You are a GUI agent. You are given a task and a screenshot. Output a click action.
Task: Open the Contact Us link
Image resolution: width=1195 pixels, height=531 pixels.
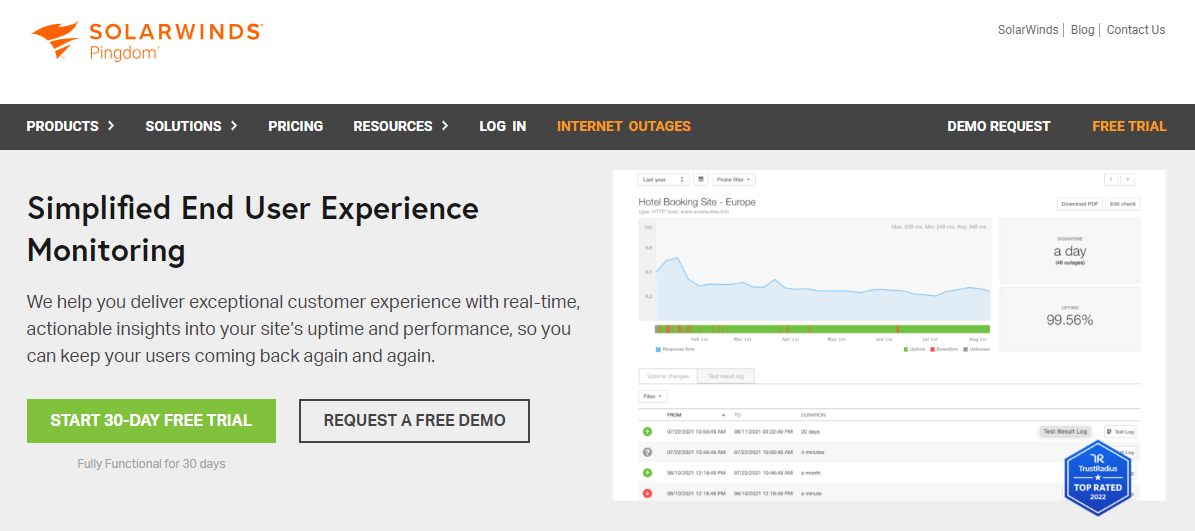click(x=1136, y=30)
